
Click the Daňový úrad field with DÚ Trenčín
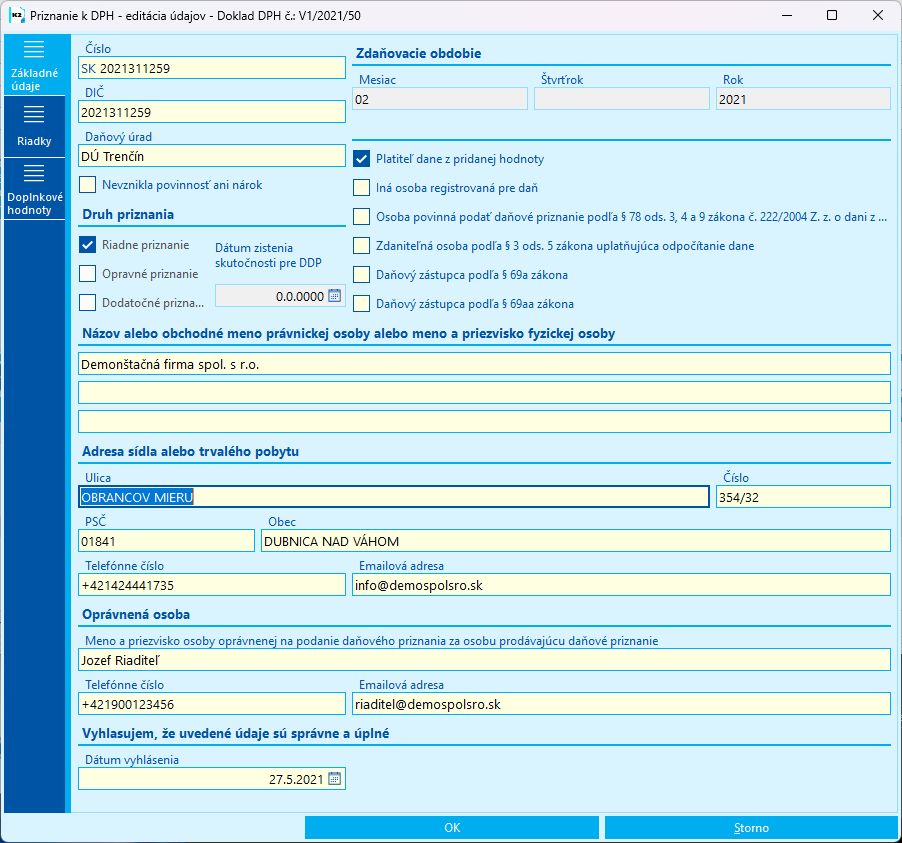tap(212, 156)
